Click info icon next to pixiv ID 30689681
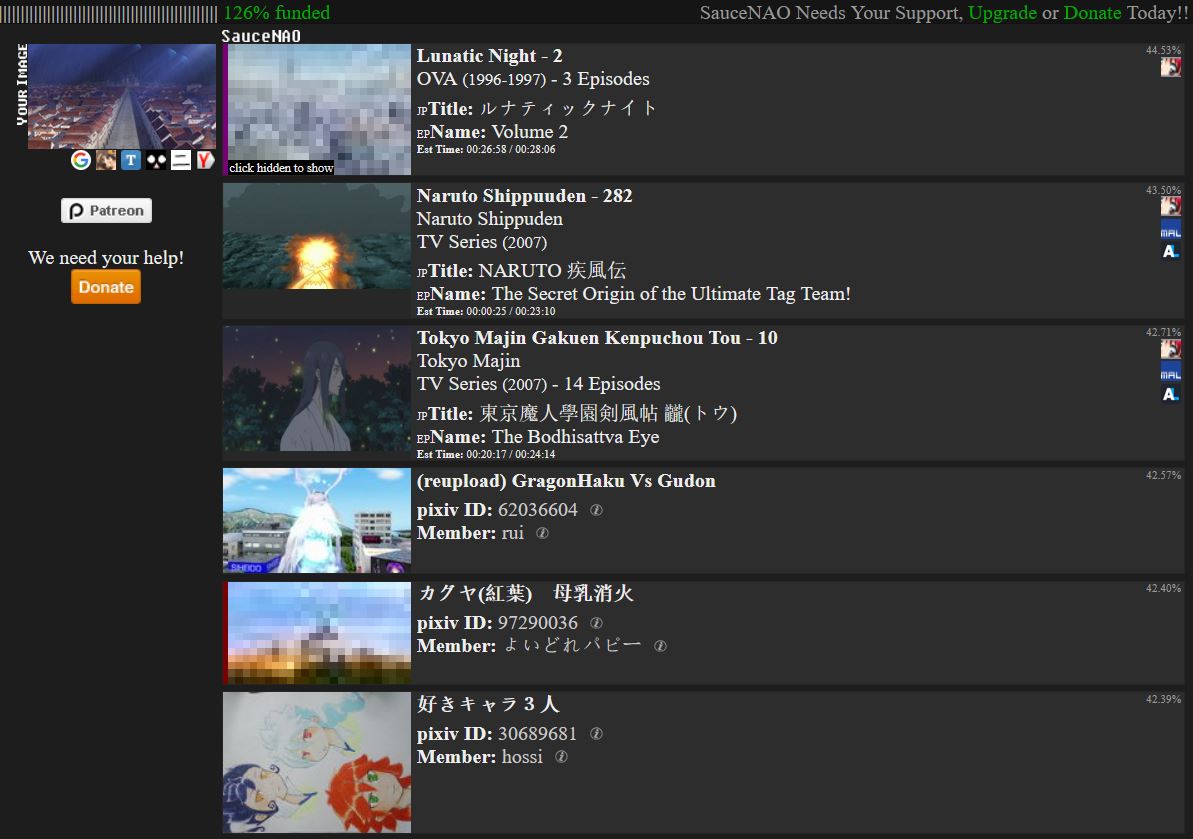The height and width of the screenshot is (839, 1193). (x=596, y=734)
